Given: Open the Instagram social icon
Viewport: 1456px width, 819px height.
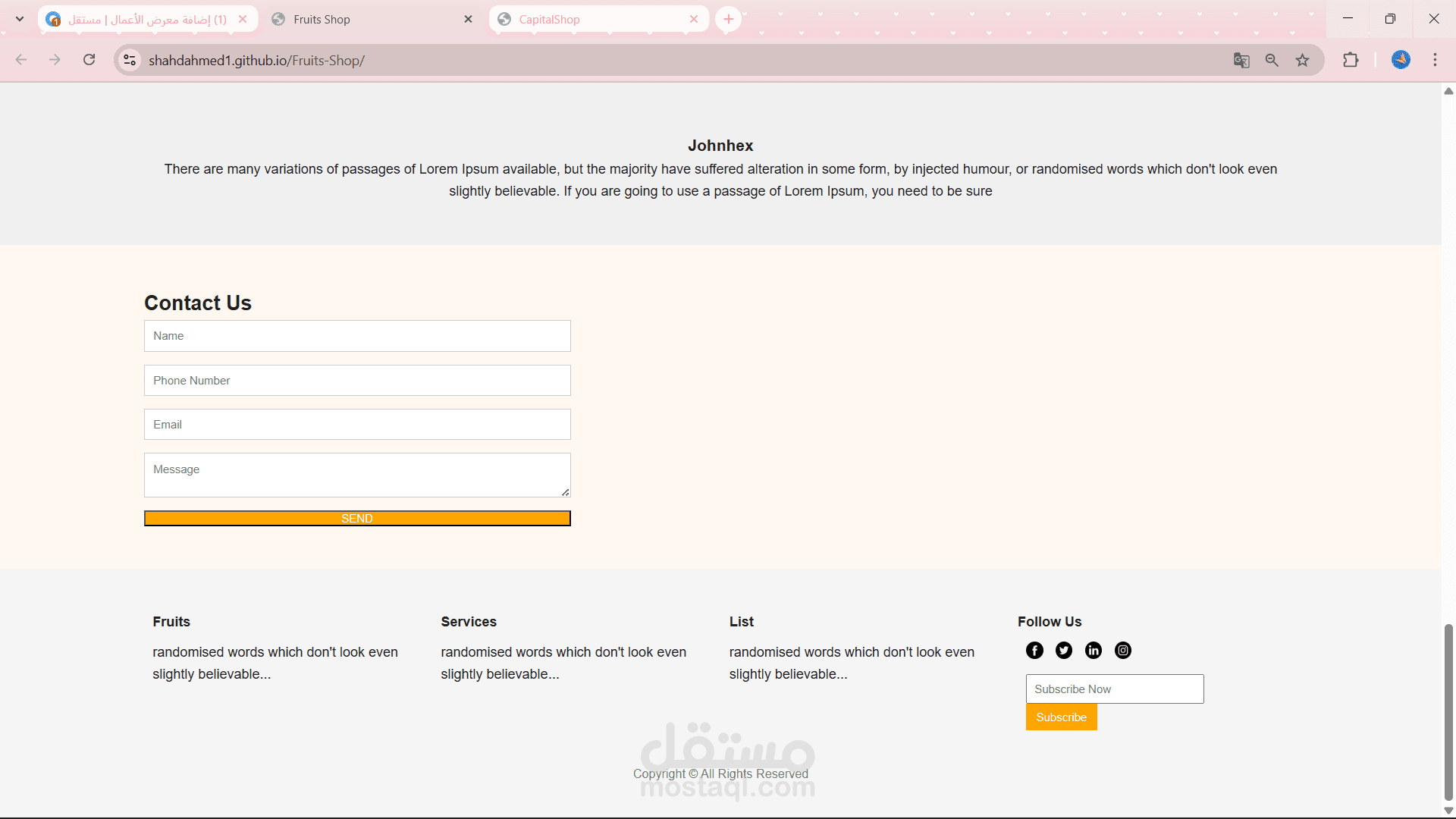Looking at the screenshot, I should click(1123, 651).
